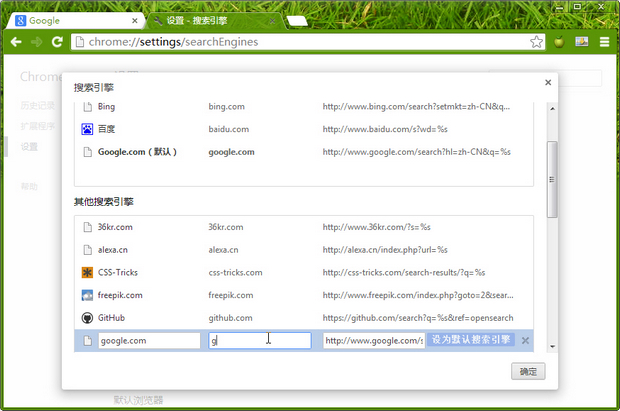Close the Google tab
The width and height of the screenshot is (620, 411).
click(135, 21)
